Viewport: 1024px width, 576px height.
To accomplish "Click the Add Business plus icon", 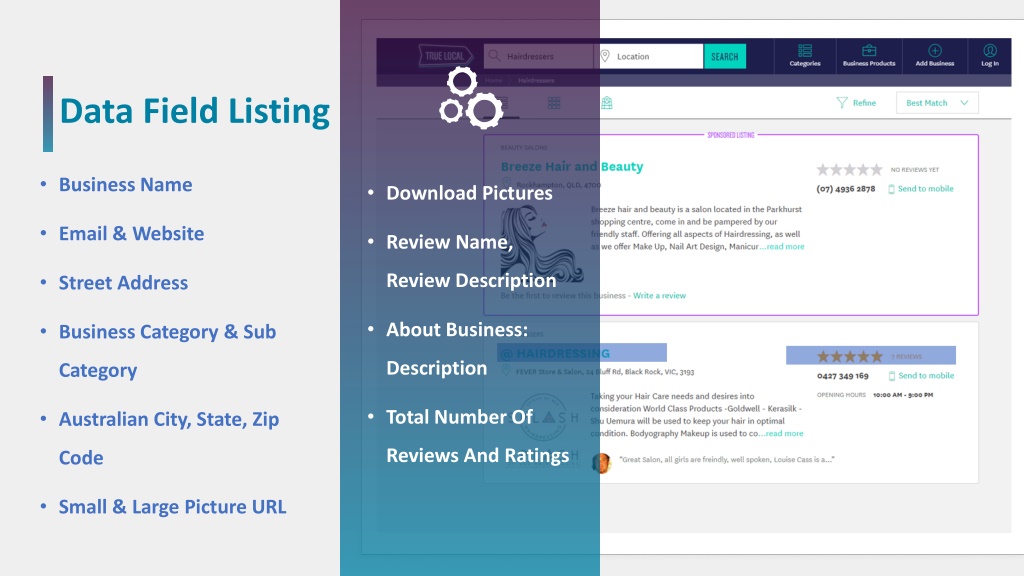I will (935, 51).
